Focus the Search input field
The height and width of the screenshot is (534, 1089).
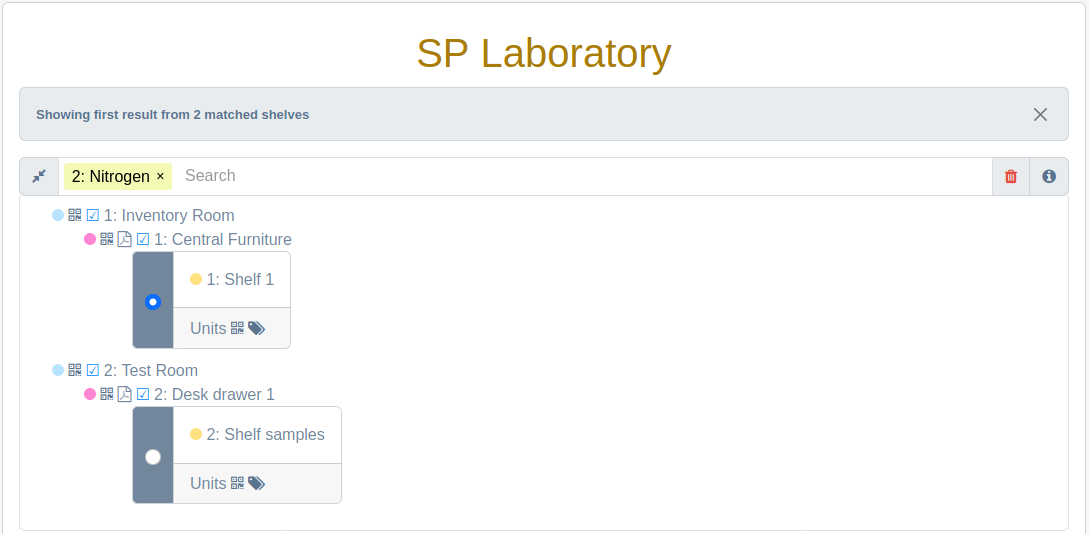point(583,176)
